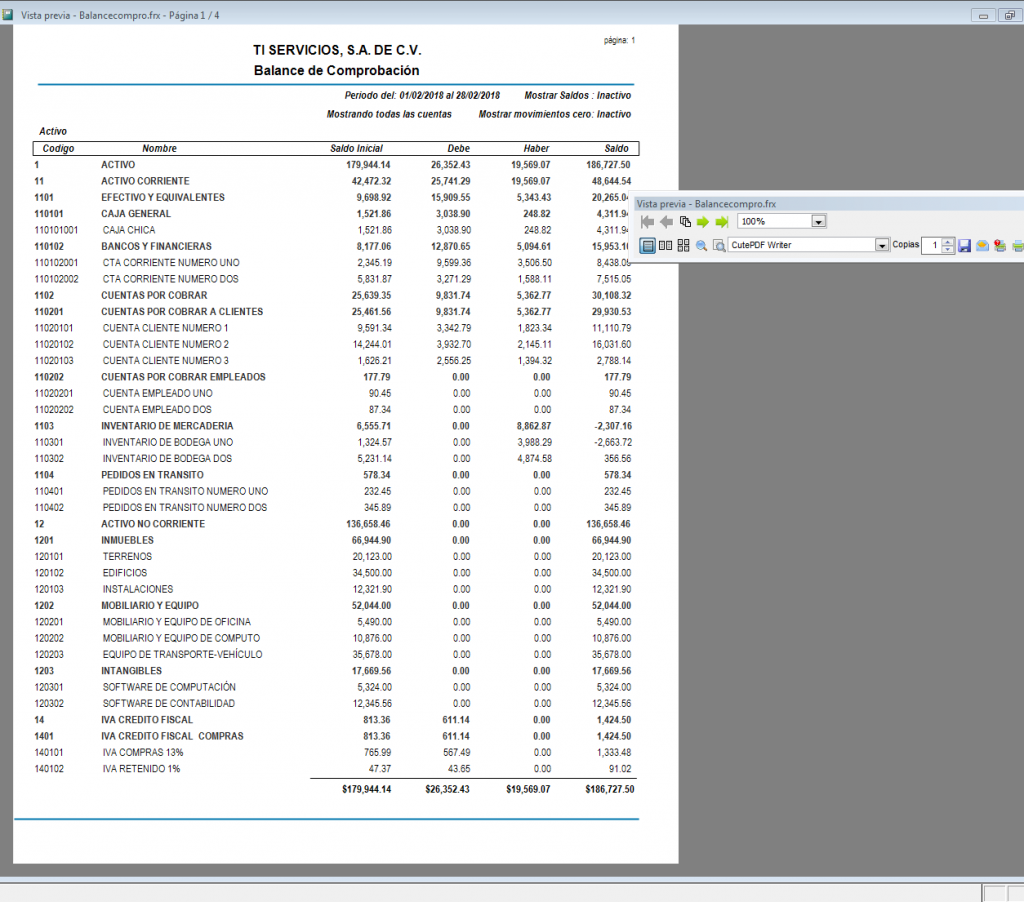Click the $186,727.50 total saldo

tap(610, 789)
